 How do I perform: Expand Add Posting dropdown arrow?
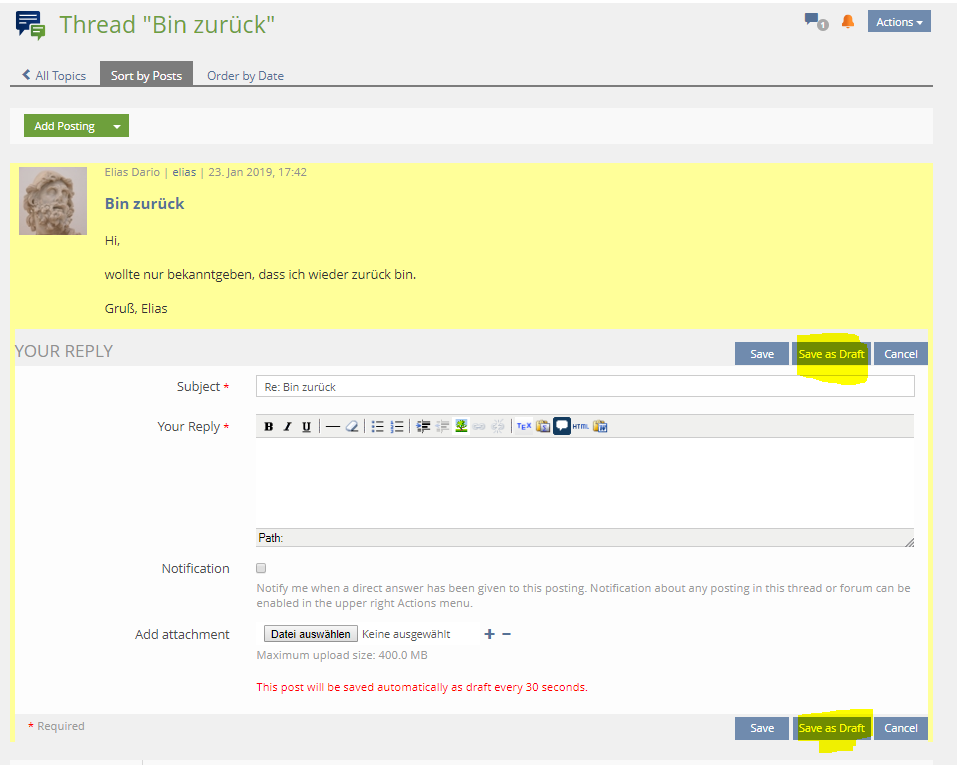[117, 126]
